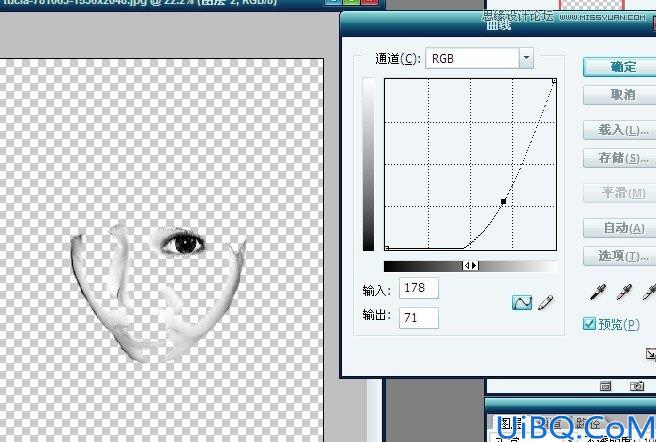This screenshot has width=656, height=442.
Task: Click create new document from state icon
Action: 605,386
